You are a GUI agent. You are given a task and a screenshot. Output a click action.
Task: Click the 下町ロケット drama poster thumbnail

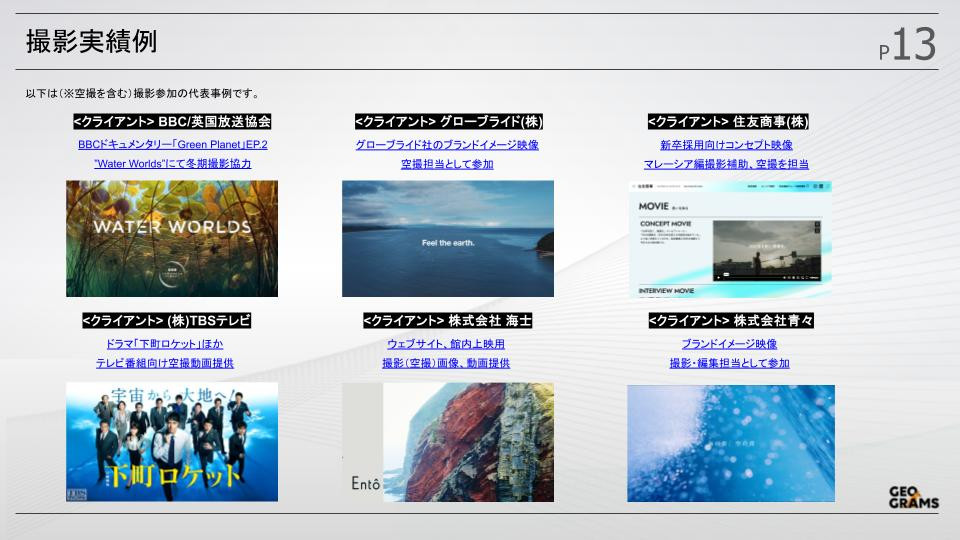172,441
